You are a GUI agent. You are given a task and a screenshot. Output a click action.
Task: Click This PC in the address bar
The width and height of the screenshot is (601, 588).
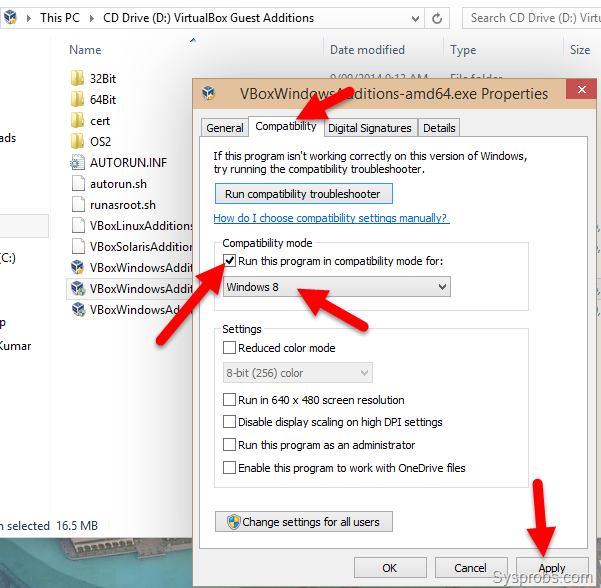60,18
